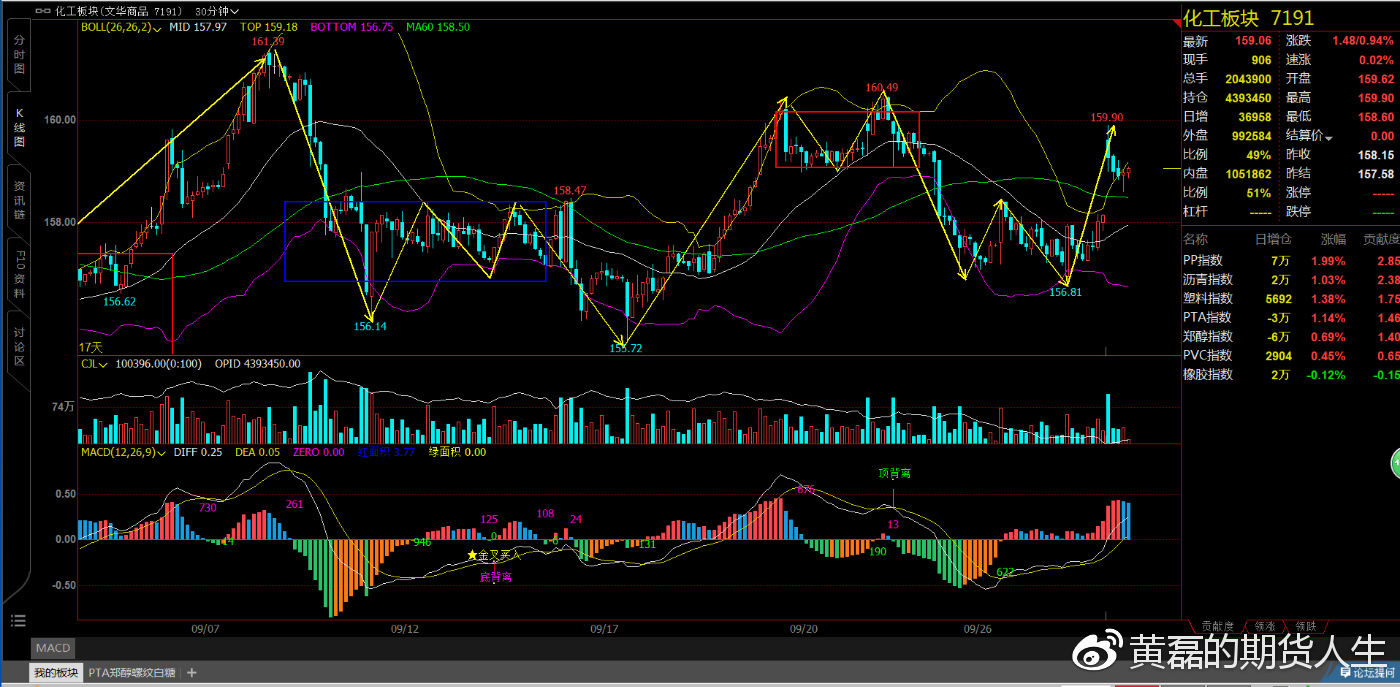Click the MA60 158.50 label
Screen dimensions: 1400x687
(x=438, y=27)
